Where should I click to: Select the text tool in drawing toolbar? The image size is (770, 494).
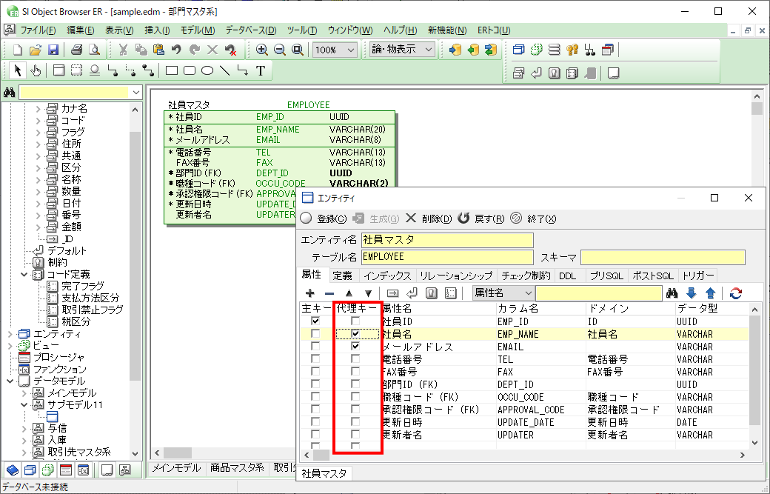pos(261,71)
